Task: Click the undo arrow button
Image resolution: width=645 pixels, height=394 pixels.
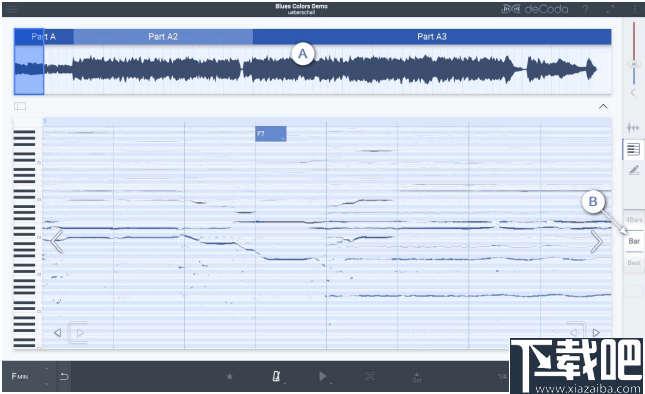Action: click(x=64, y=376)
